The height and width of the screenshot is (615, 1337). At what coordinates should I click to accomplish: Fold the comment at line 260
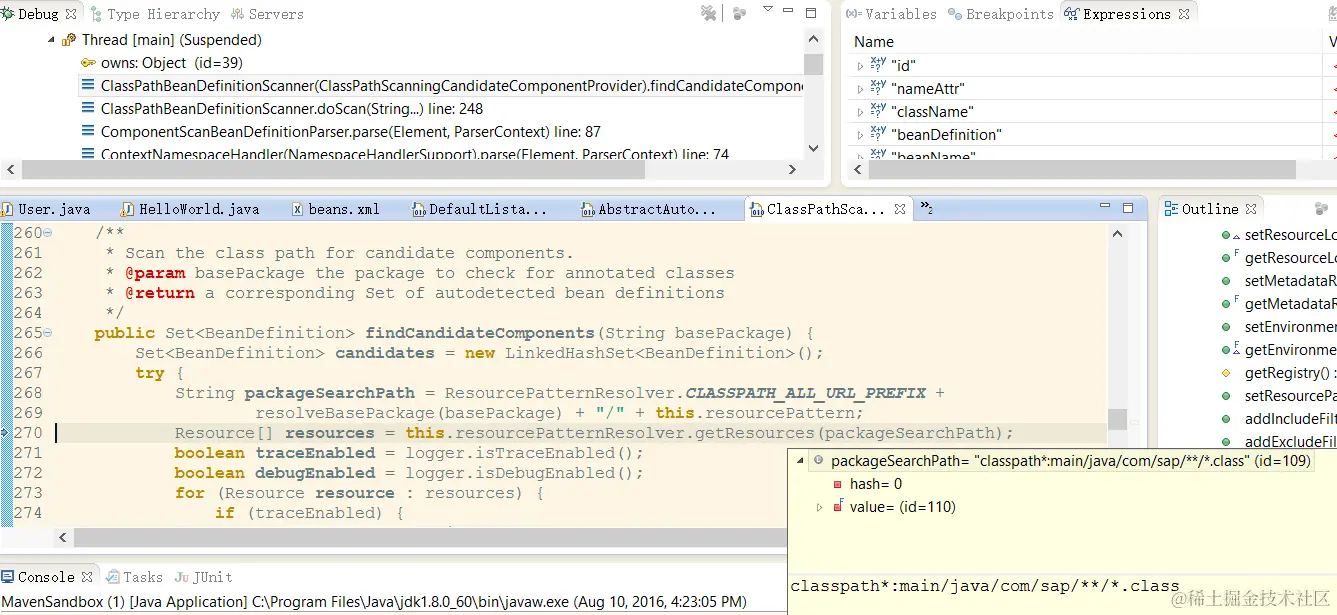(x=48, y=233)
